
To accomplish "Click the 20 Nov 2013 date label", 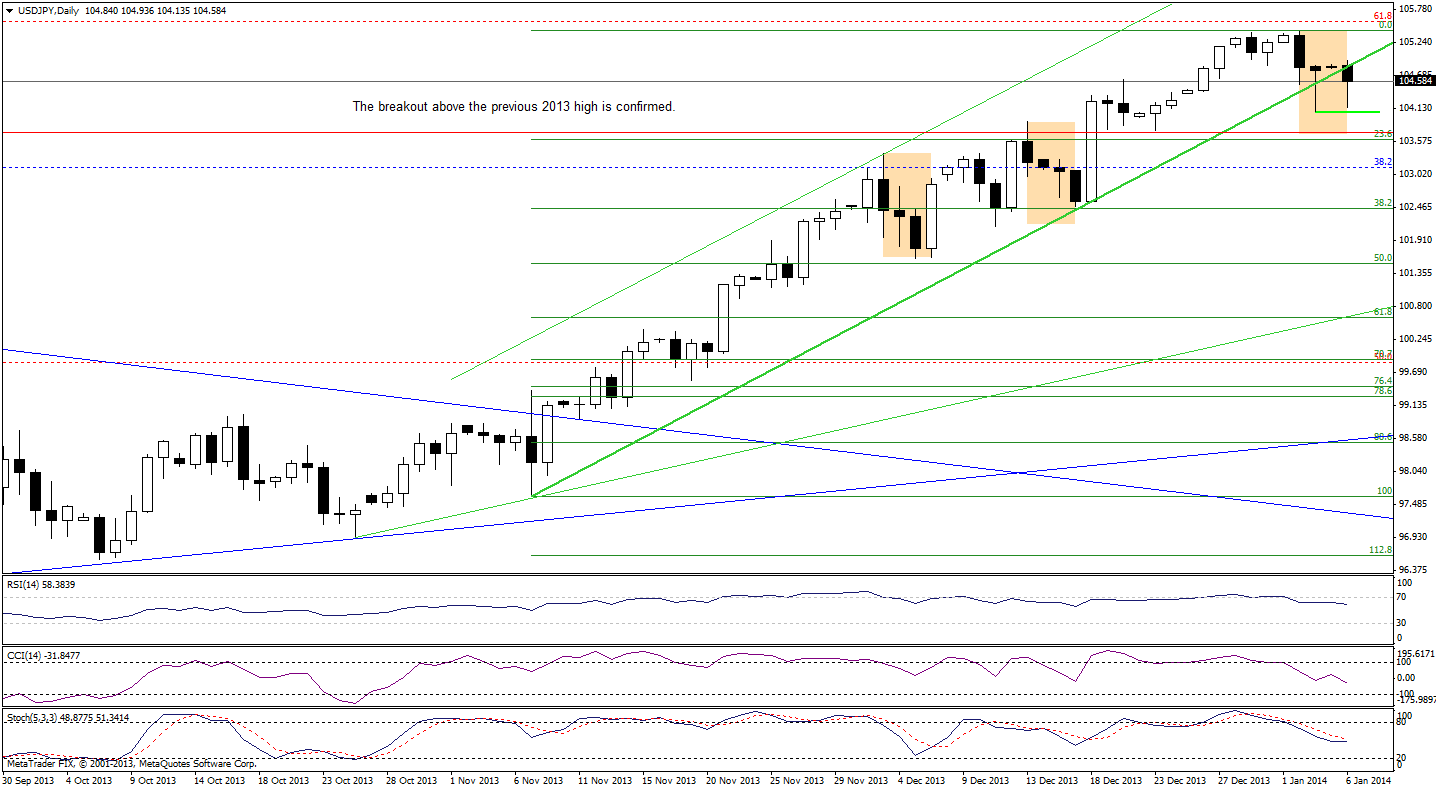I will click(735, 780).
